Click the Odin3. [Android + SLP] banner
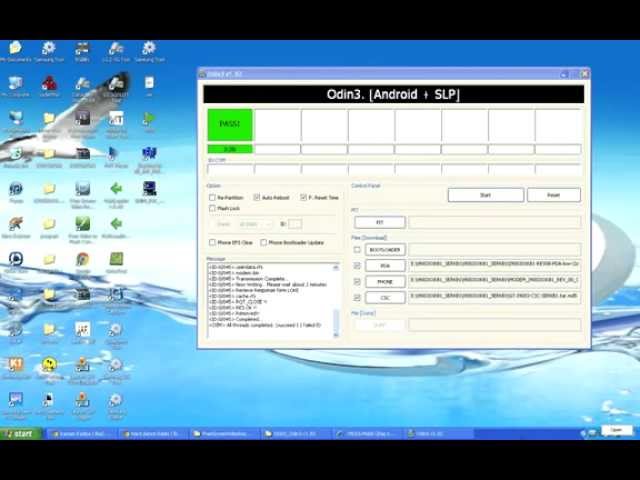Image resolution: width=640 pixels, height=480 pixels. point(393,94)
